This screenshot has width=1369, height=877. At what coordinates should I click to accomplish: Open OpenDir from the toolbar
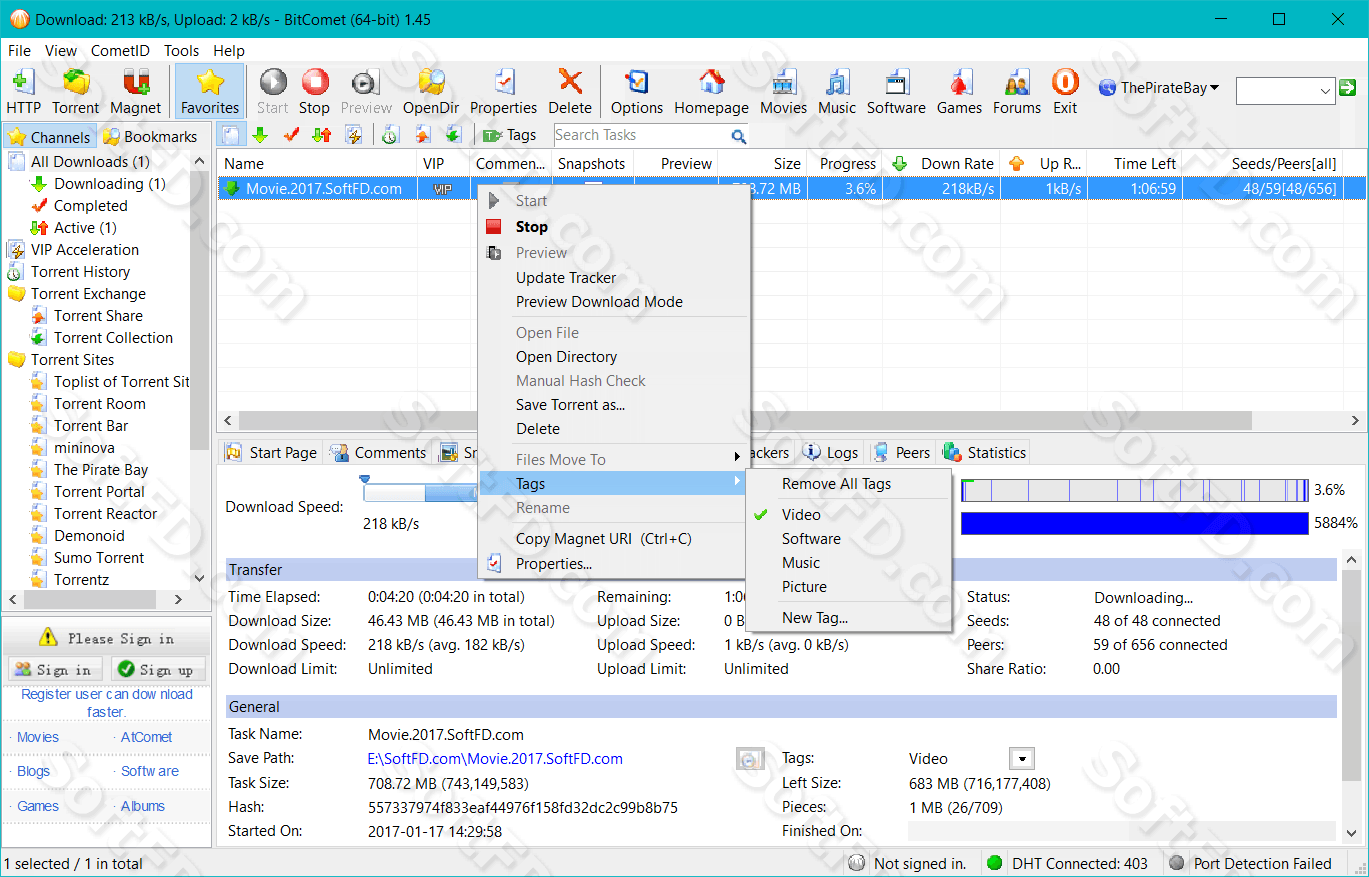431,91
